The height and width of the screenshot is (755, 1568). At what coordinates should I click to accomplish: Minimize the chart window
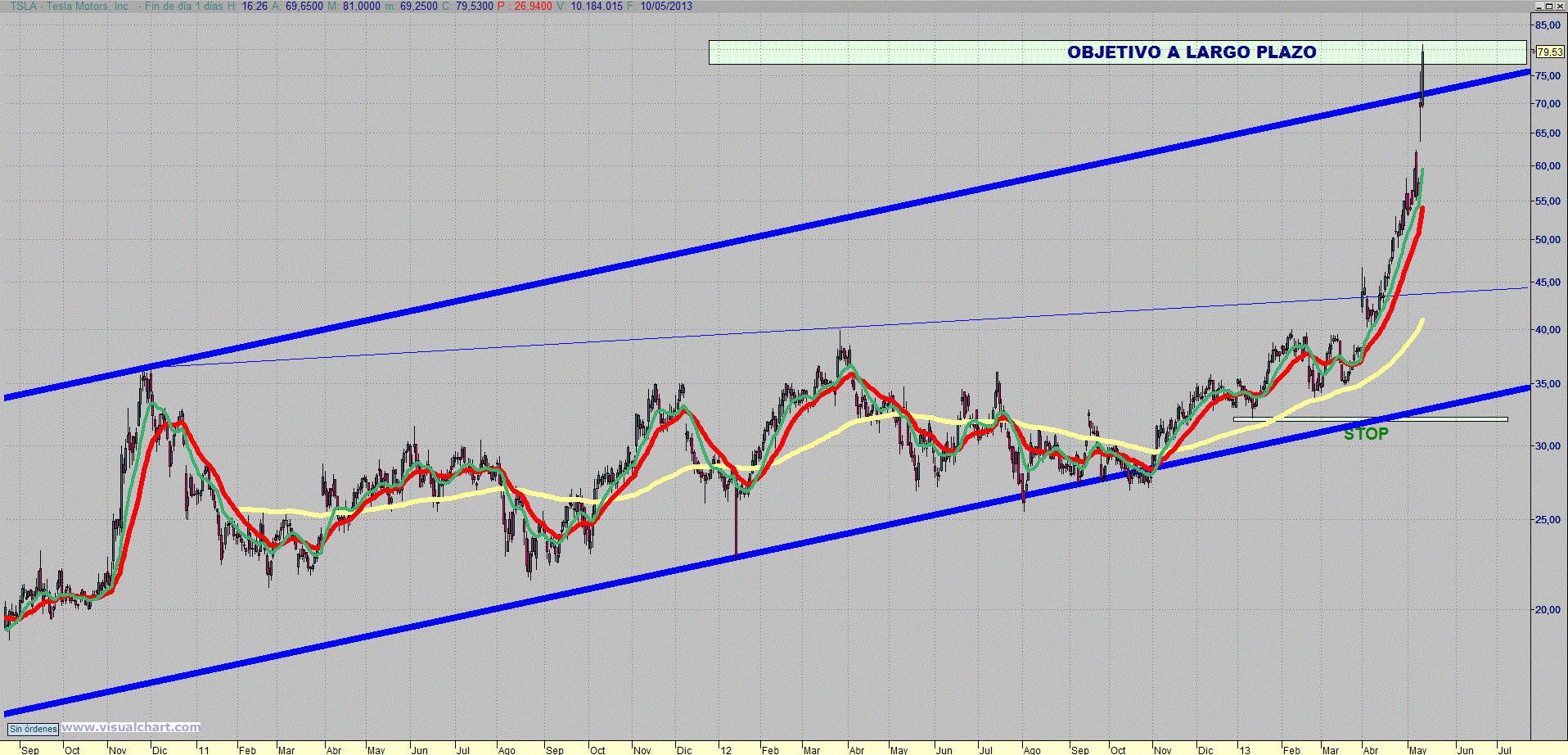pyautogui.click(x=1538, y=6)
